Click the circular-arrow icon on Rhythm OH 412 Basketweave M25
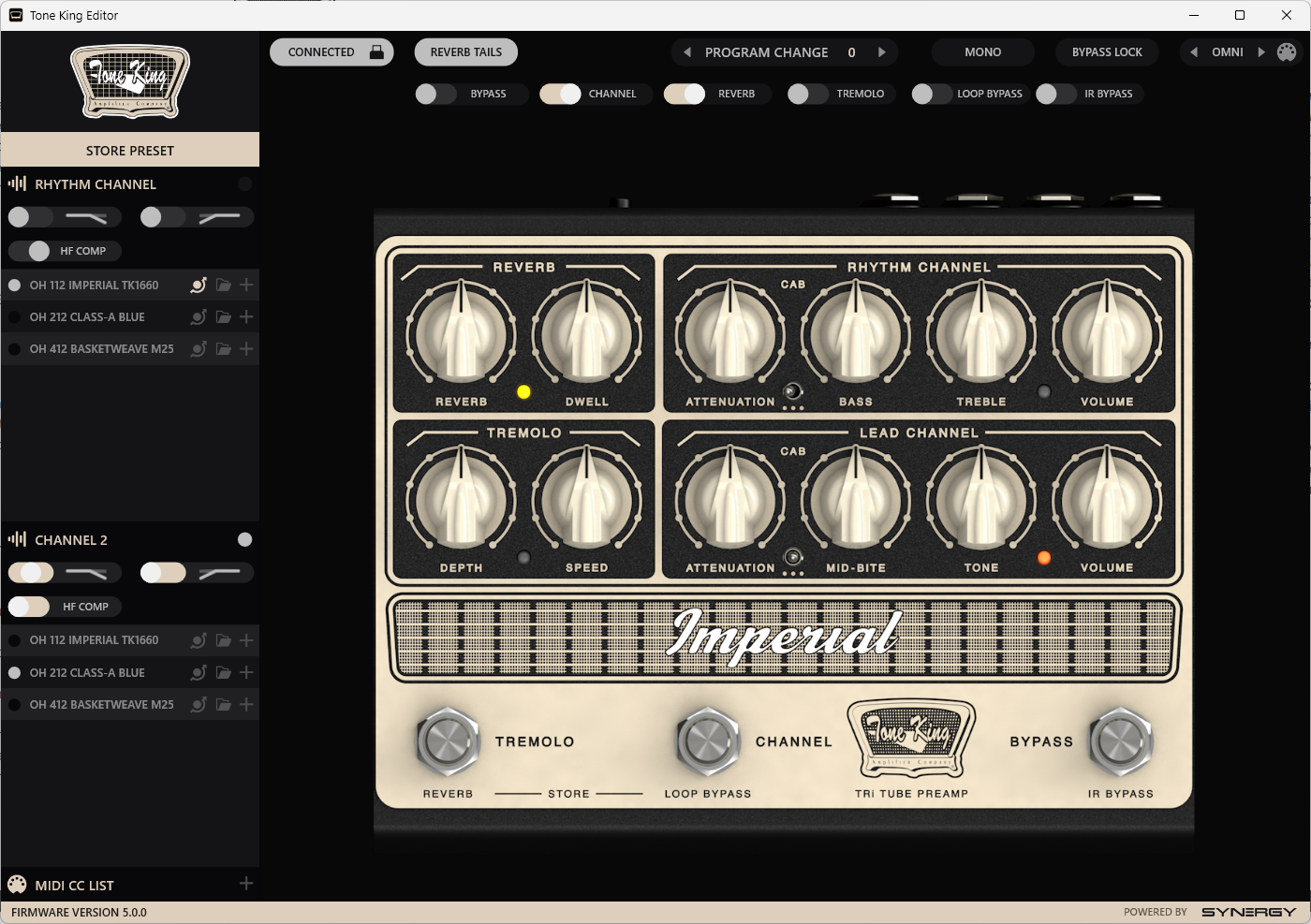This screenshot has height=924, width=1311. pos(199,348)
